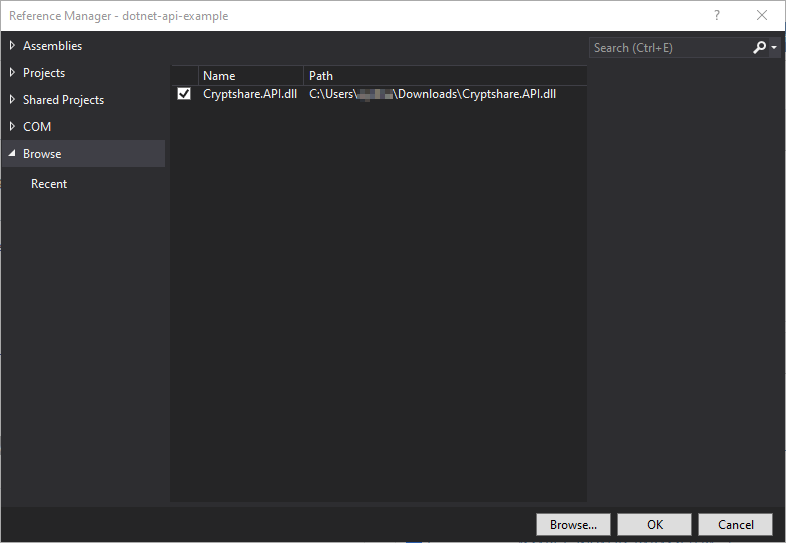Sort list by Name column header

(x=250, y=76)
